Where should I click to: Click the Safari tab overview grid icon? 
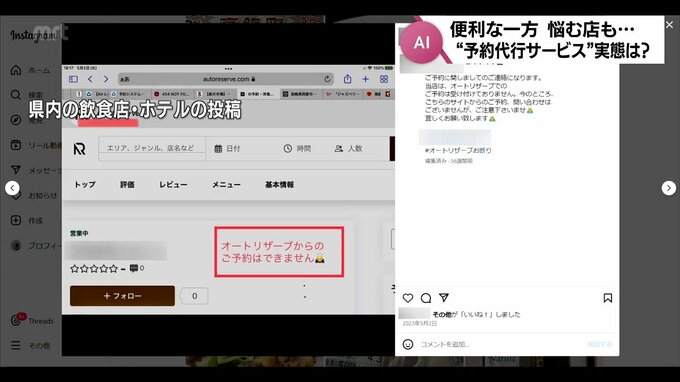tap(384, 79)
